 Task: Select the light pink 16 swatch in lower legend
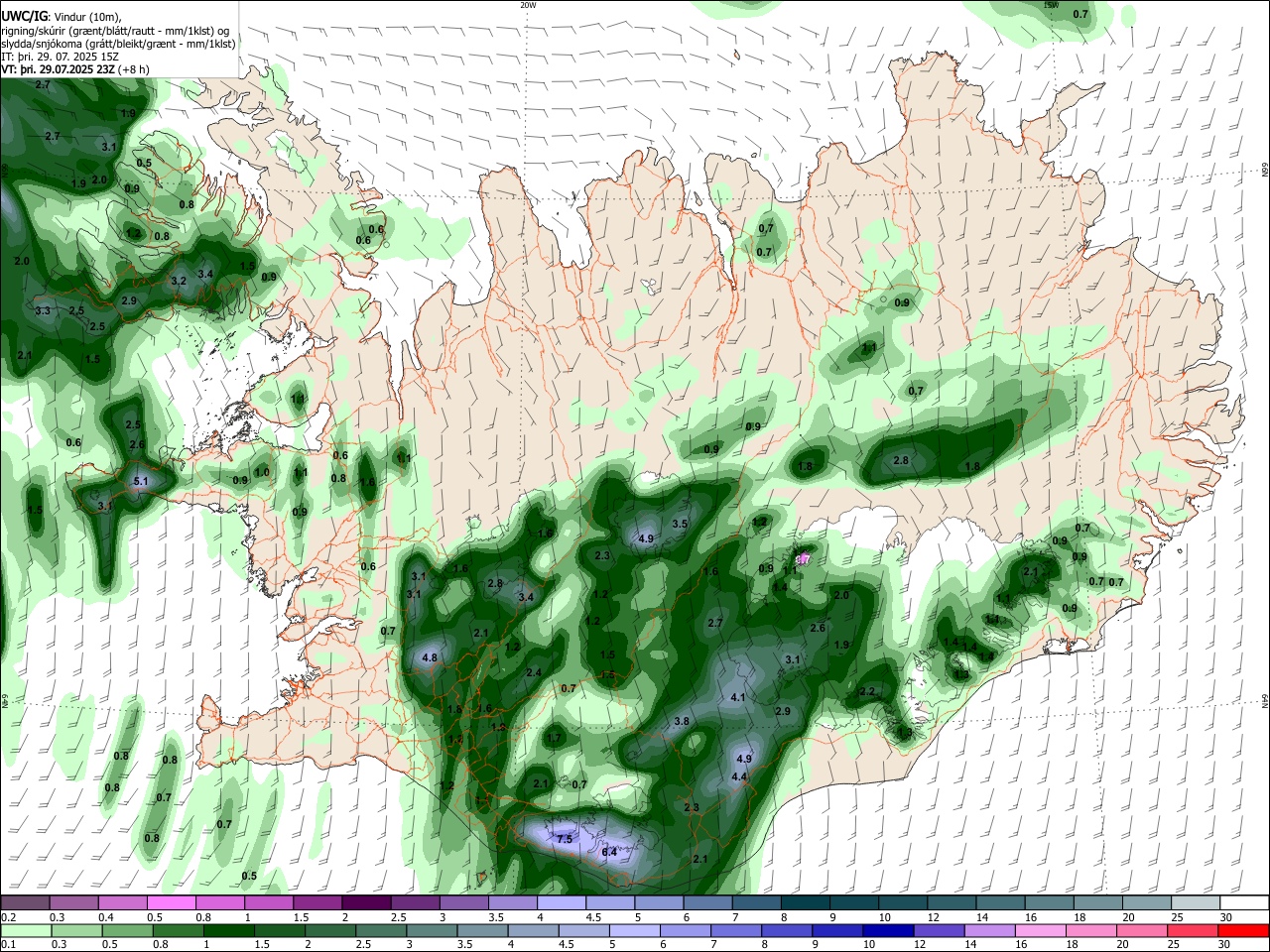[x=1042, y=931]
